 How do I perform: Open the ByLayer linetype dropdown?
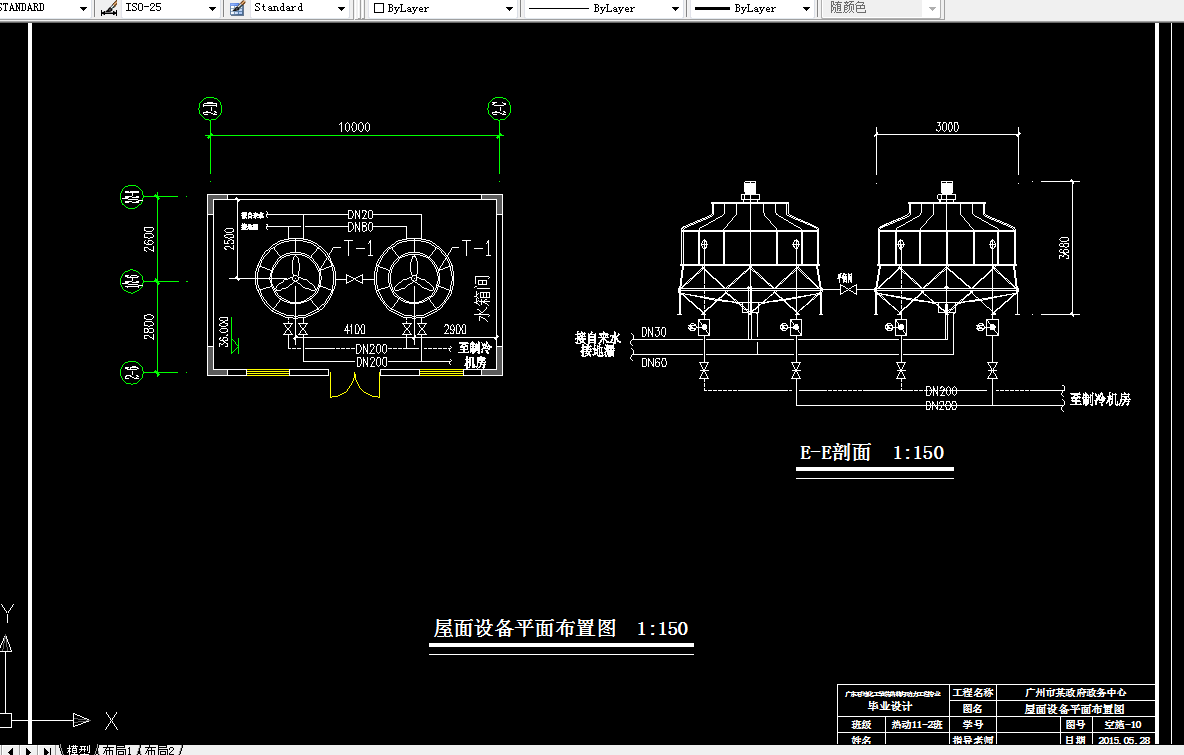click(675, 8)
